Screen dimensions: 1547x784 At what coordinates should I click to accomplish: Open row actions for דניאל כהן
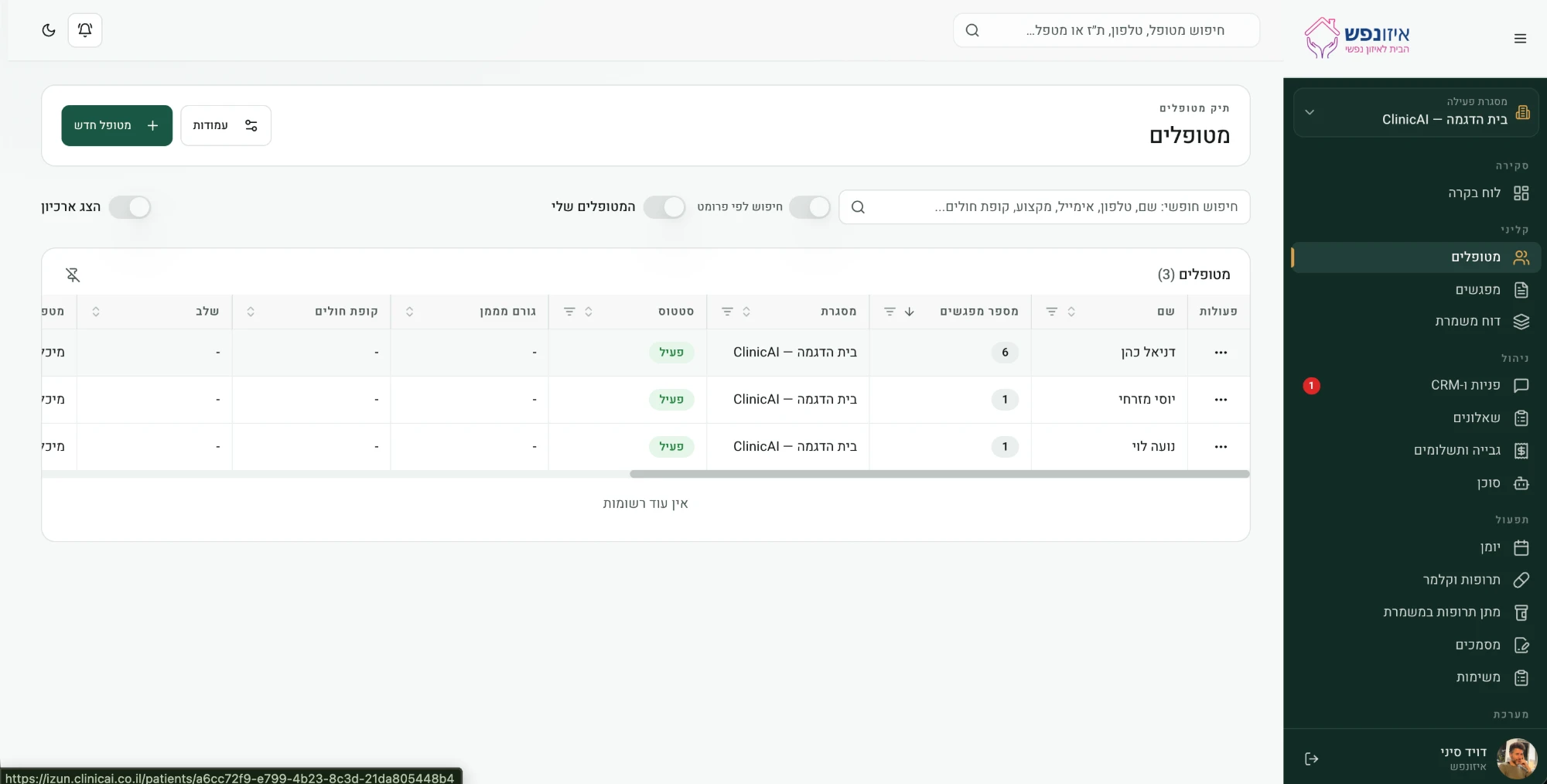(x=1221, y=353)
